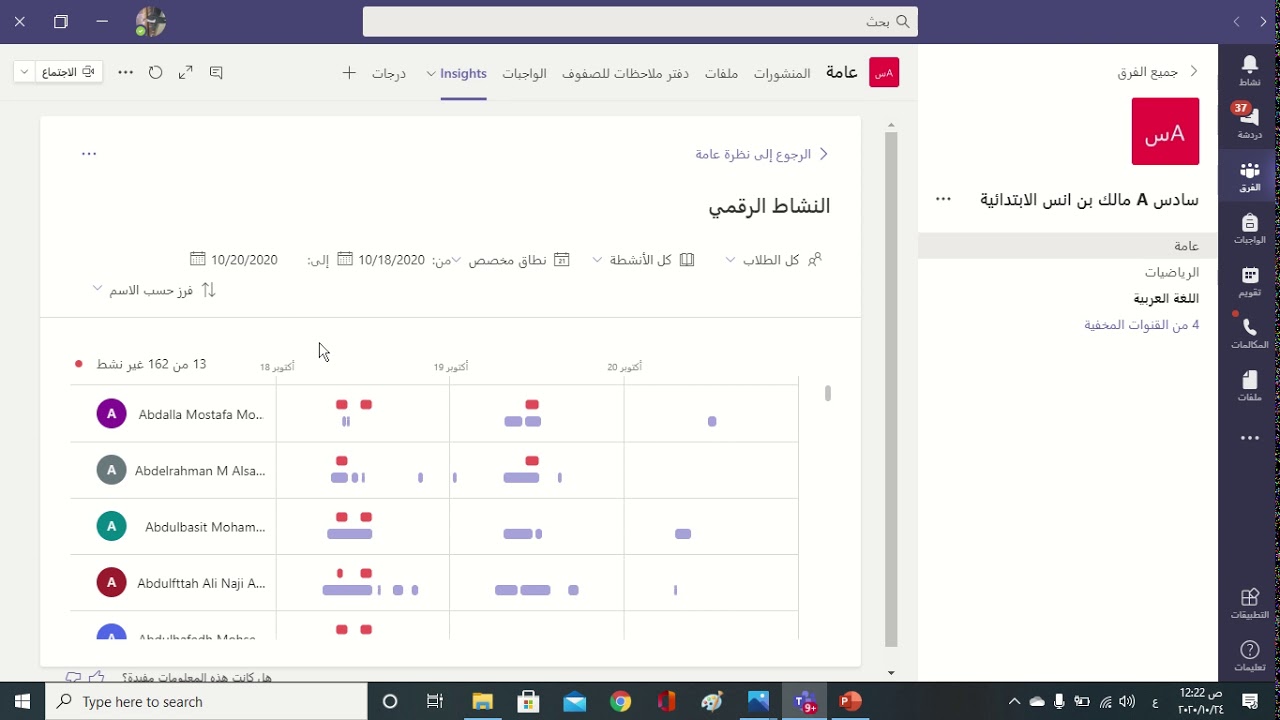
Task: Open دفتر ملاحظات للصفوف tab
Action: point(625,73)
